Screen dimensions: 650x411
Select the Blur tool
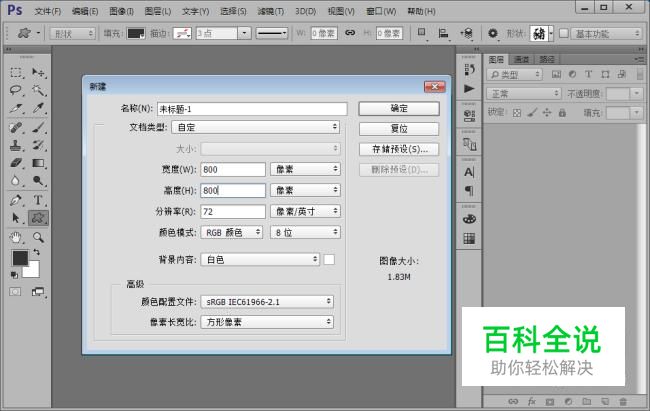tap(16, 181)
